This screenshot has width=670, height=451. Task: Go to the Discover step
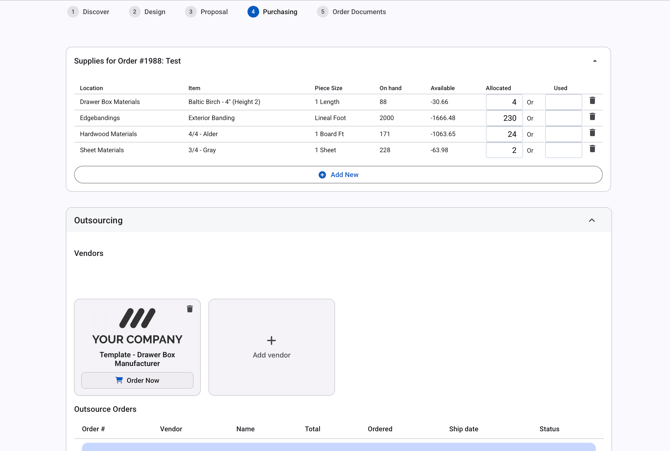point(88,12)
